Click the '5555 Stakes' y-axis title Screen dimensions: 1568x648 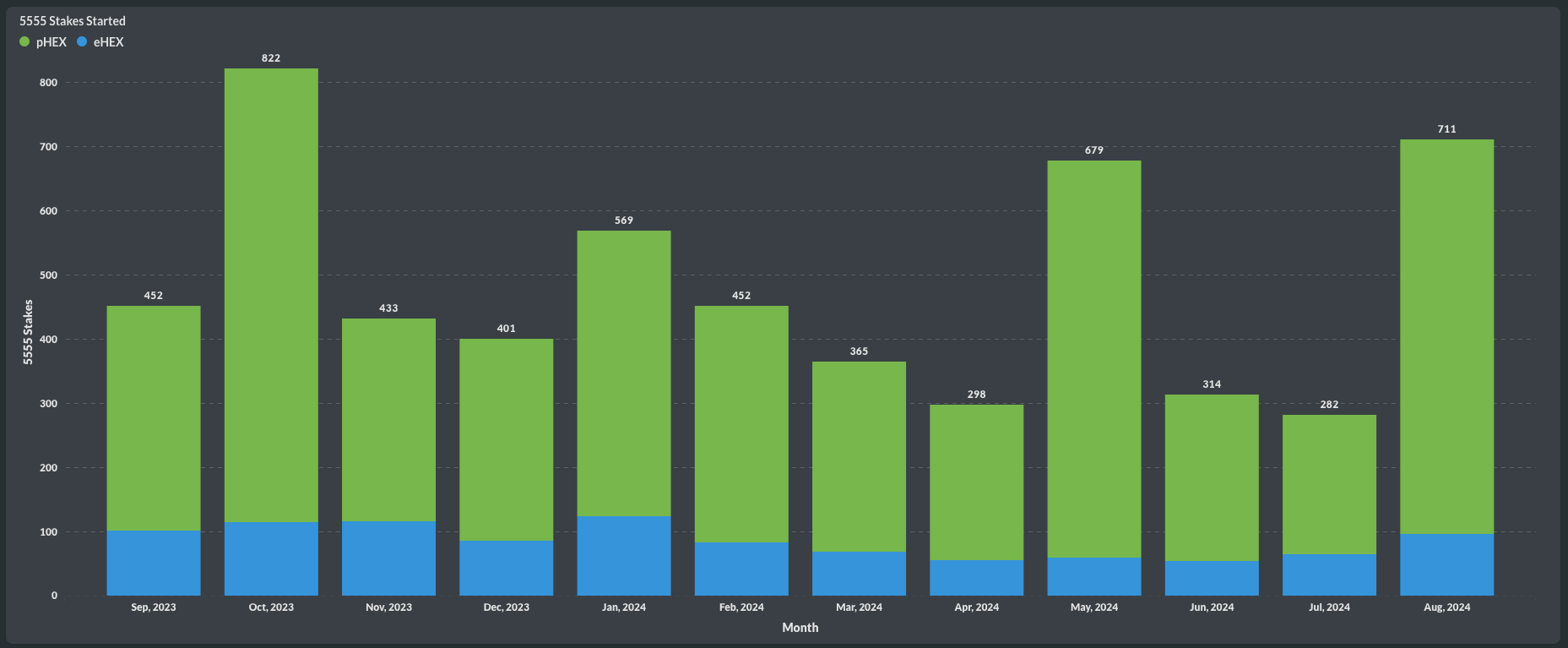click(x=28, y=332)
